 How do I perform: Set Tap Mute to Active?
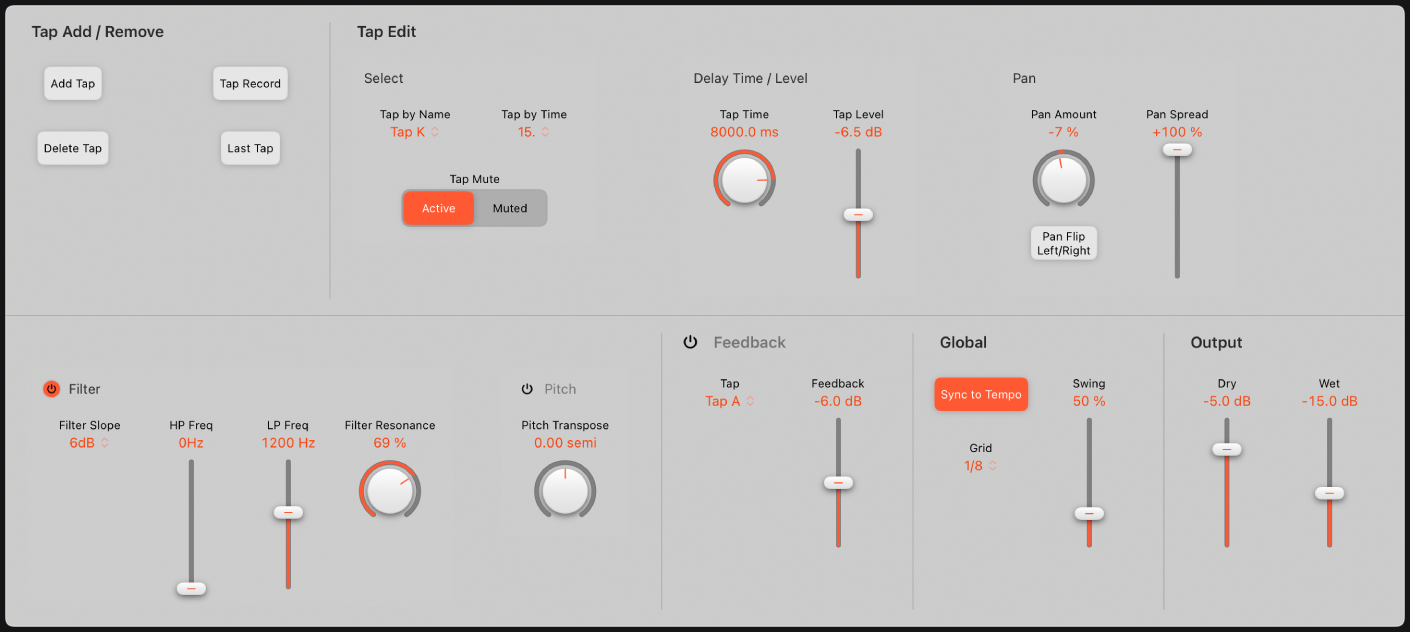point(438,208)
